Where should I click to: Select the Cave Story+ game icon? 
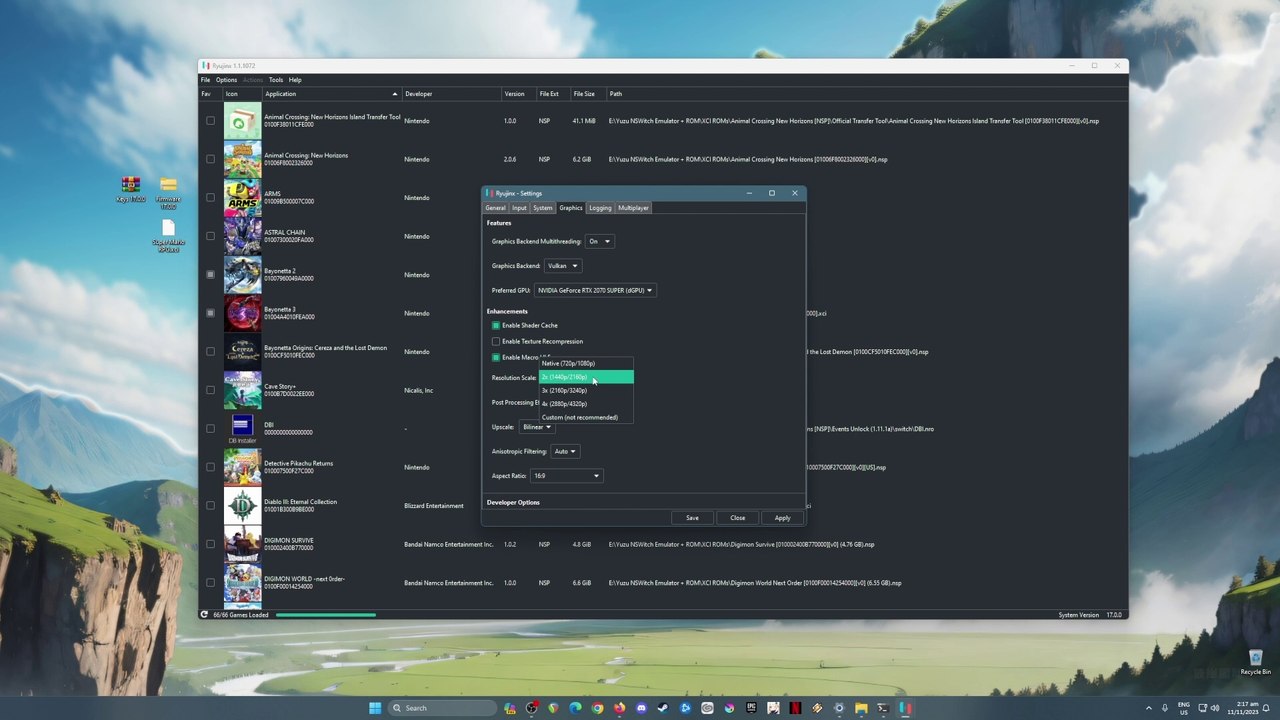(x=242, y=390)
